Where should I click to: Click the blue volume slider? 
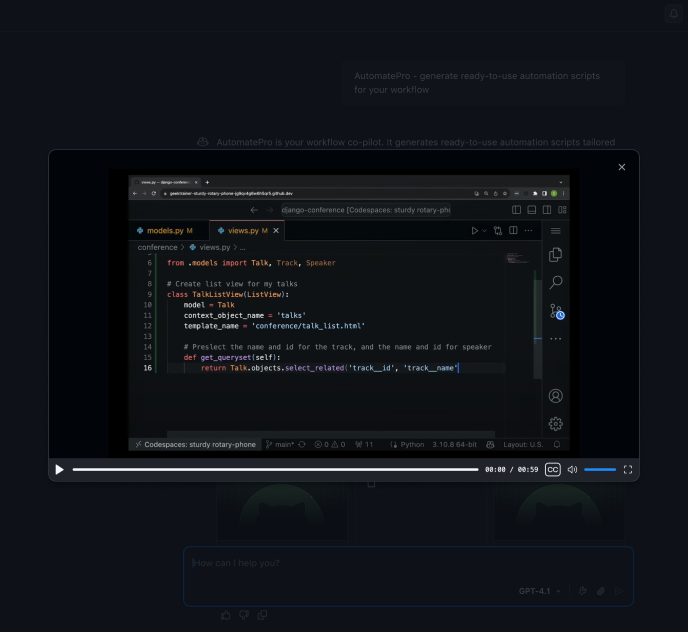coord(600,469)
